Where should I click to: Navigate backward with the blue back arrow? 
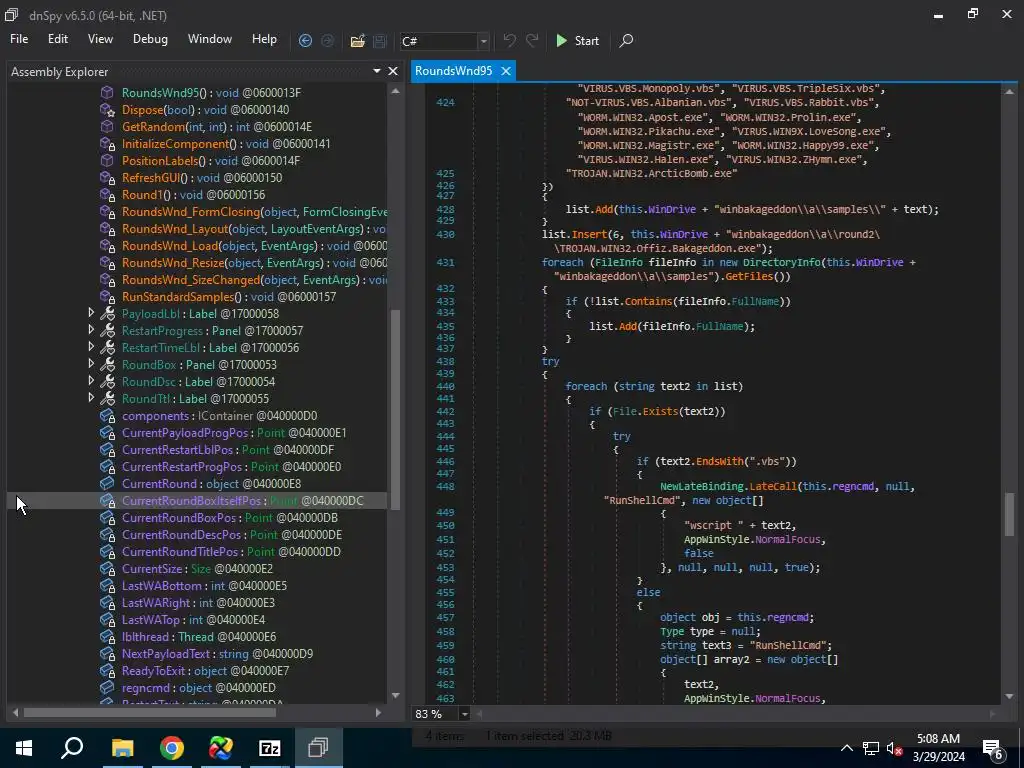305,40
